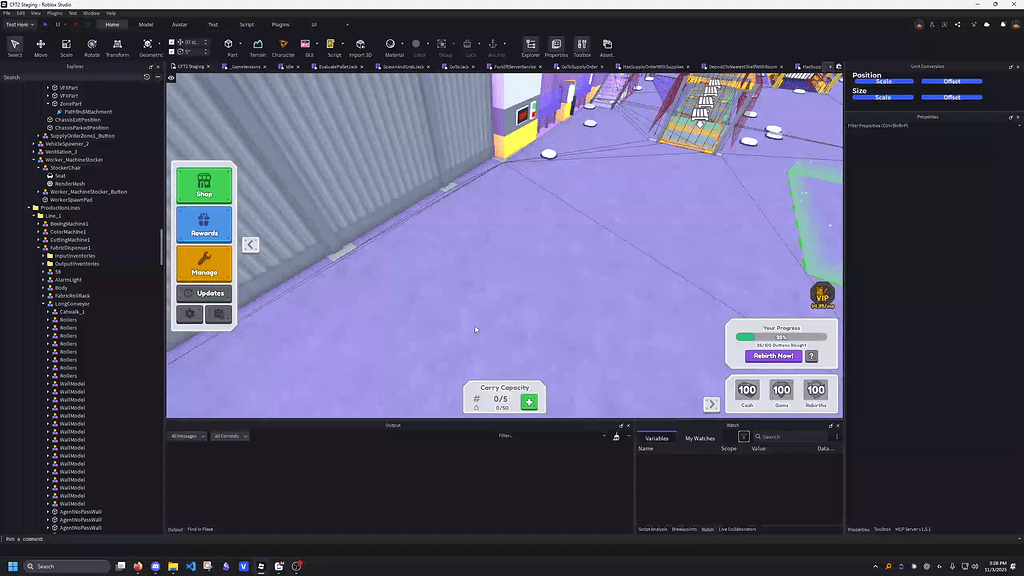The height and width of the screenshot is (576, 1024).
Task: Open the Terrain editor
Action: coord(259,45)
